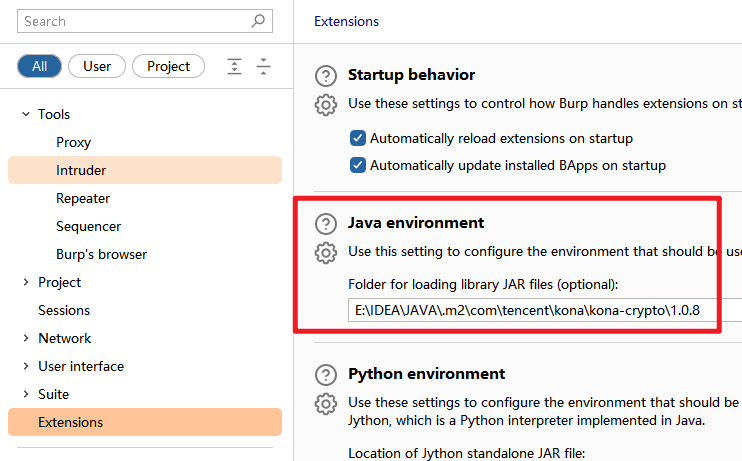Click the collapse all sections icon
This screenshot has width=742, height=461.
tap(263, 66)
